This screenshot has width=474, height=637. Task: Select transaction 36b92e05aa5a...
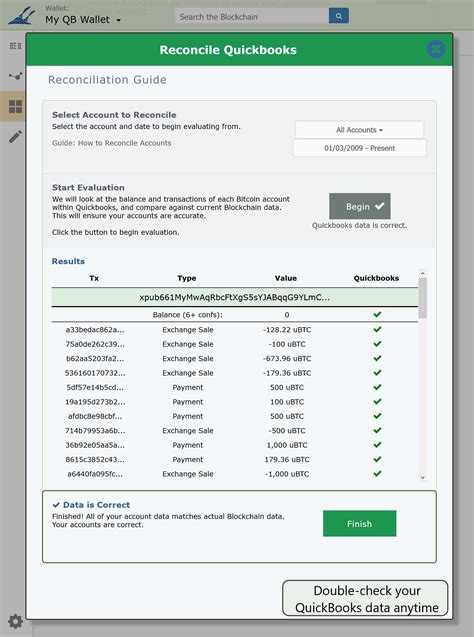pos(95,445)
